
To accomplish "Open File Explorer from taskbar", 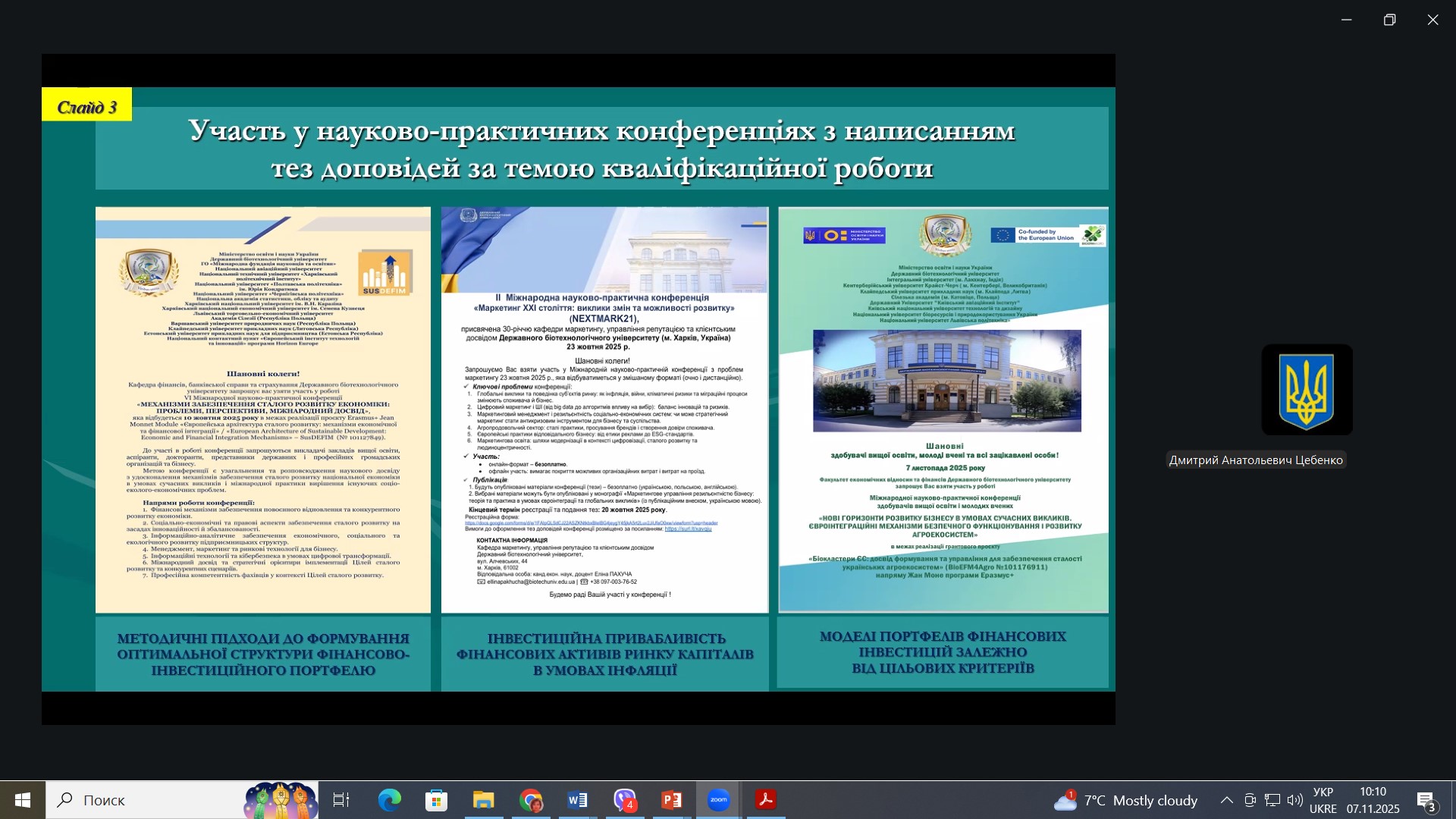I will pos(484,800).
